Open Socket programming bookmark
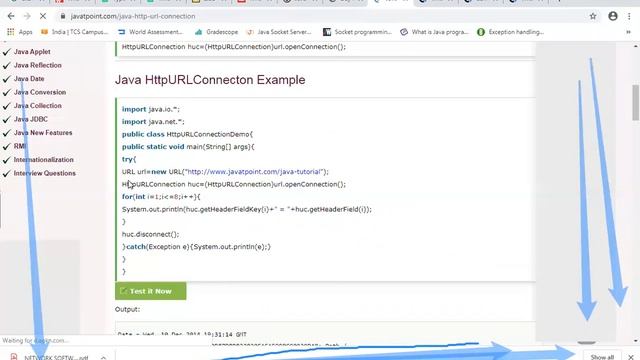This screenshot has width=640, height=360. 358,32
